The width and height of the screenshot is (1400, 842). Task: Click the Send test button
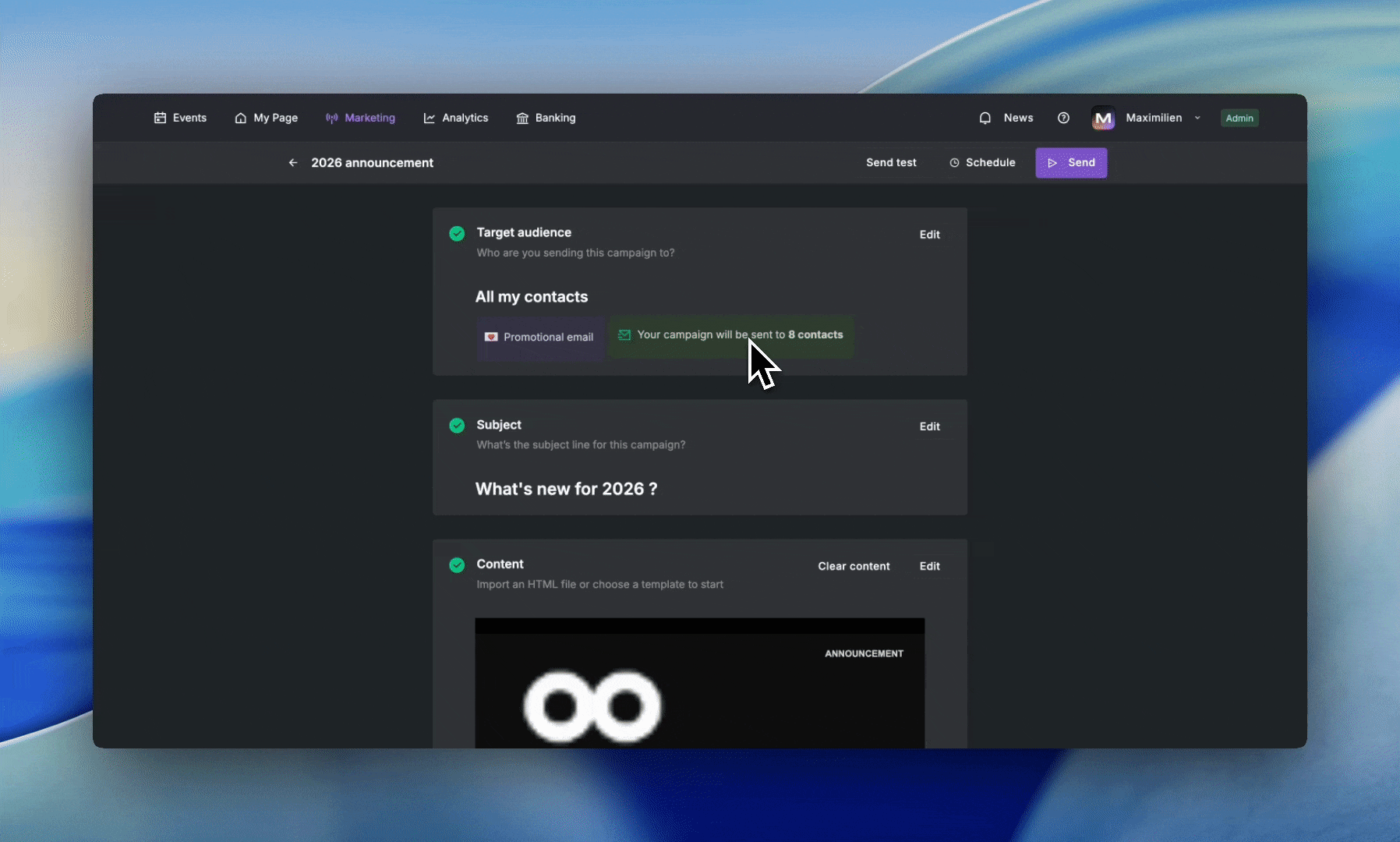(891, 162)
